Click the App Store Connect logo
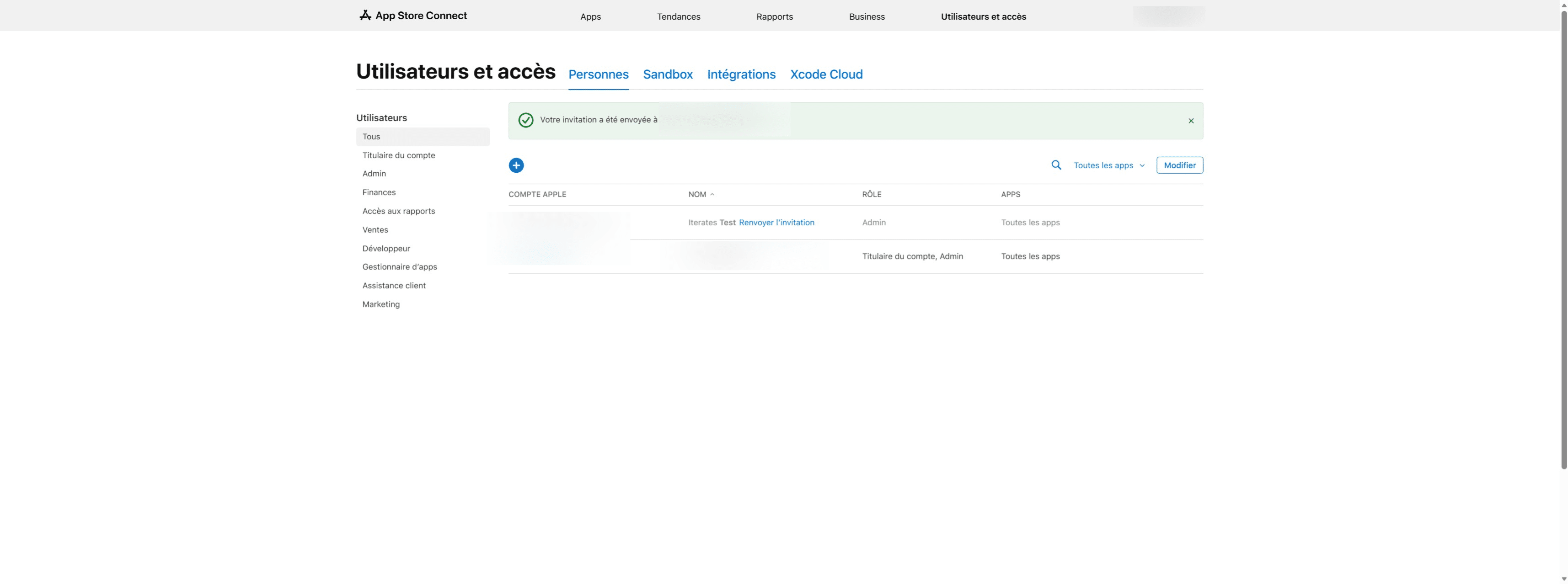 pos(413,16)
